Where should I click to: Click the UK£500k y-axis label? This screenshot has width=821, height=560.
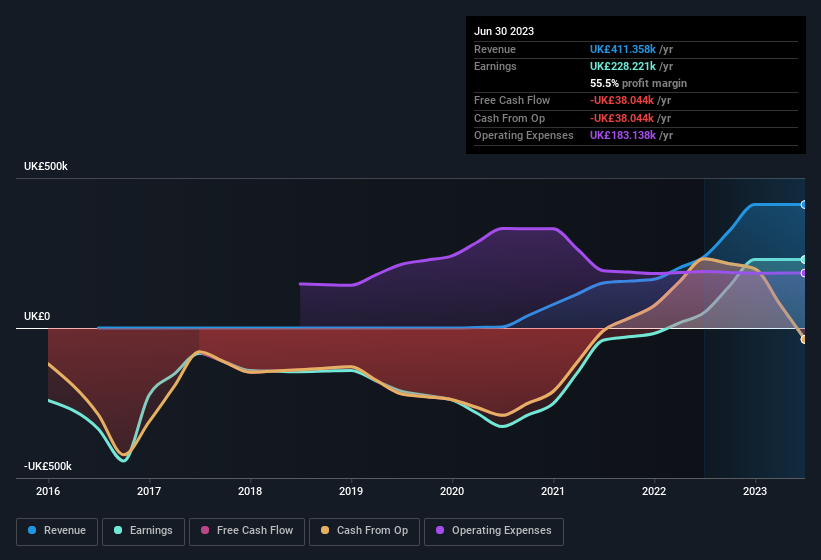(46, 166)
